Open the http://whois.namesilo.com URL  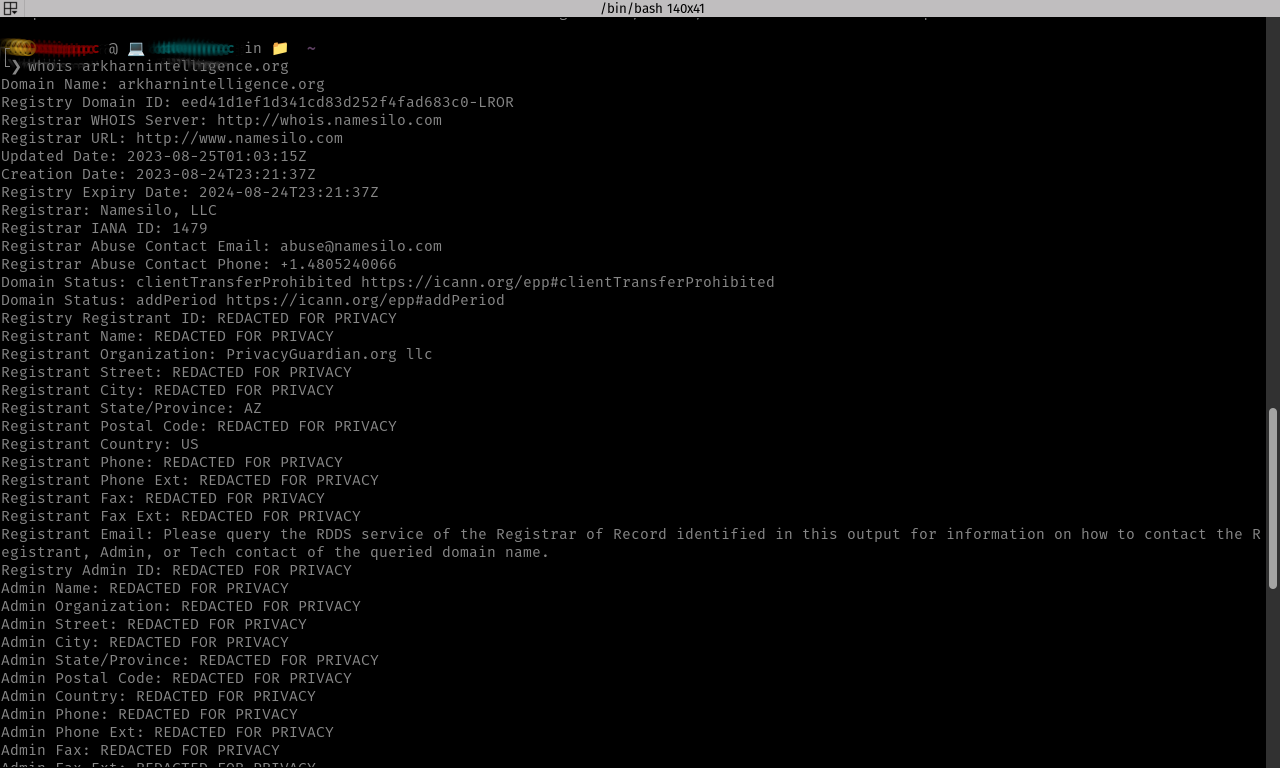click(329, 120)
